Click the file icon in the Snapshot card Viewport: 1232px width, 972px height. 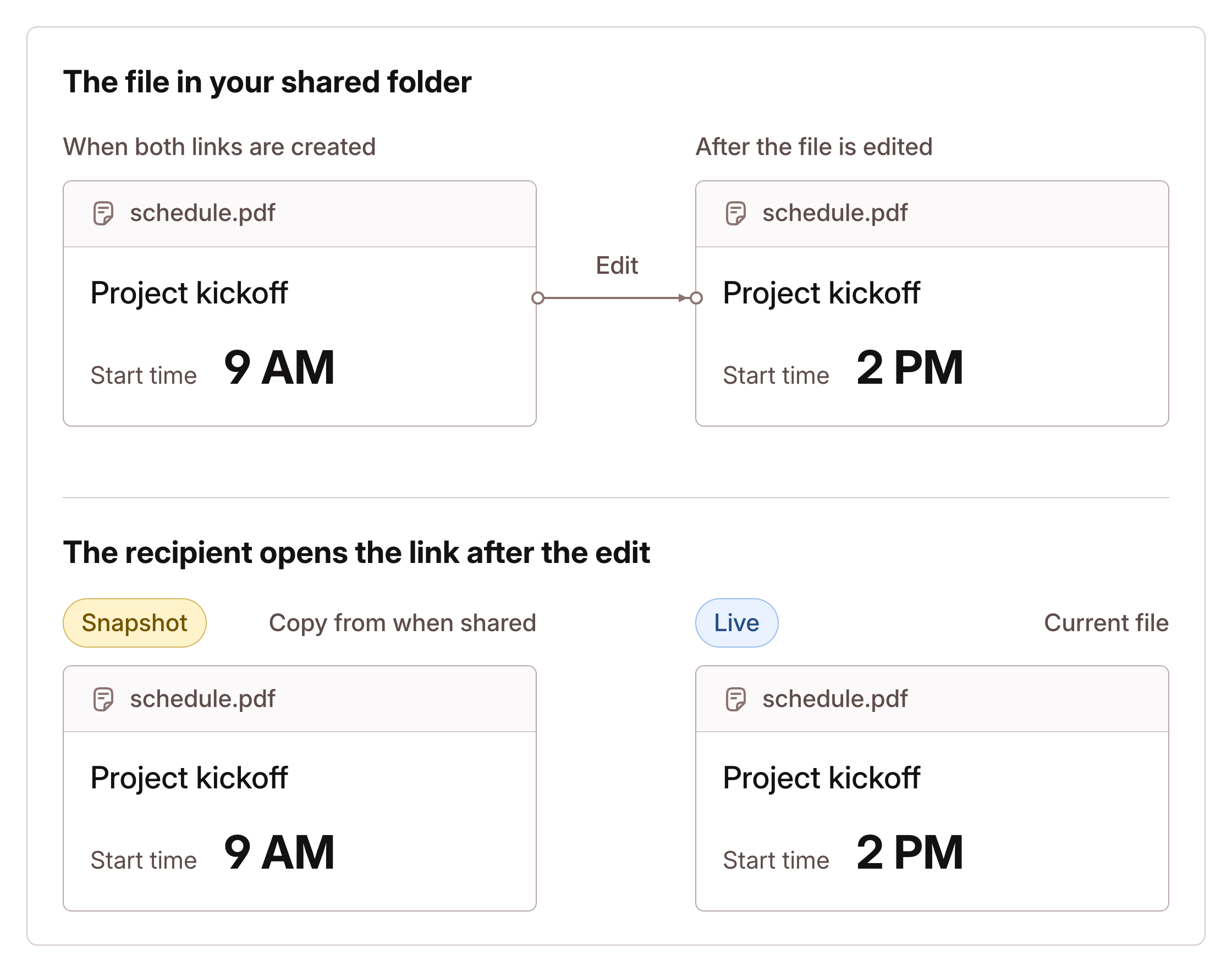(x=103, y=699)
